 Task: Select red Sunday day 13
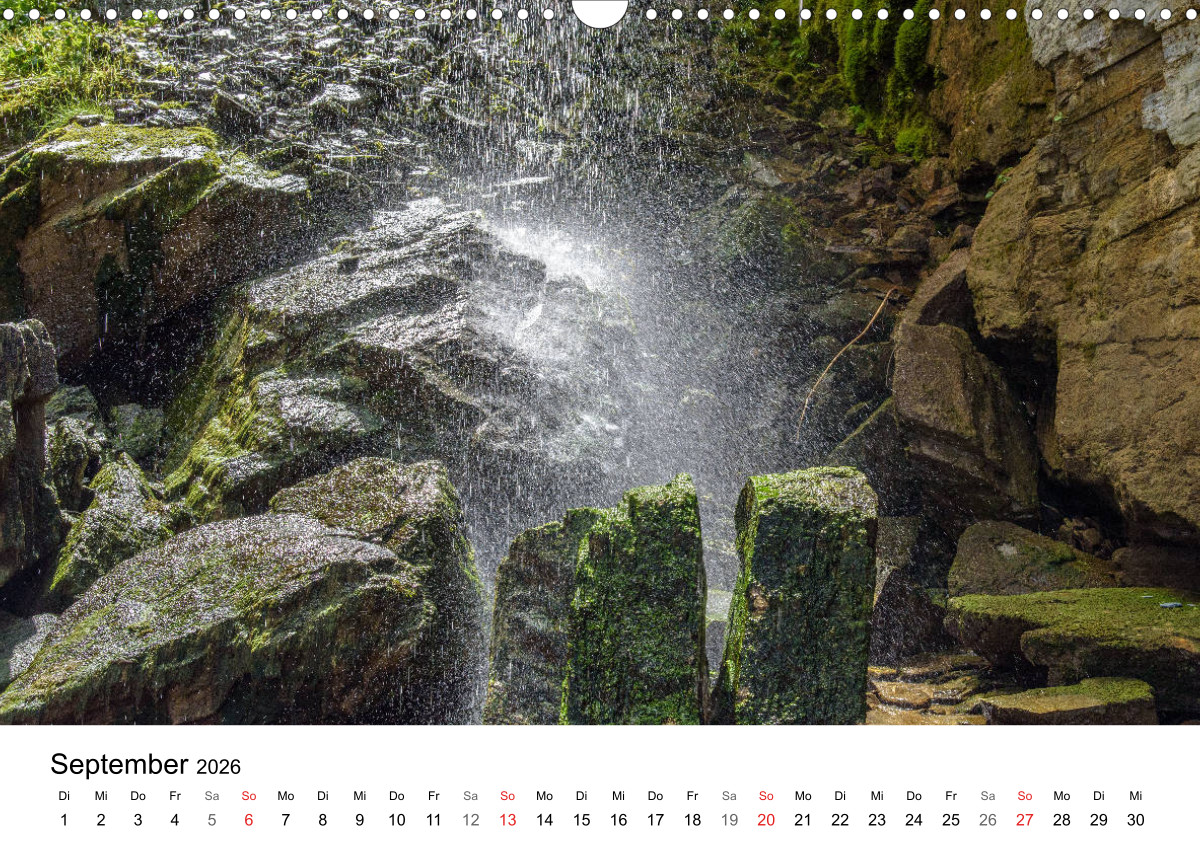tap(508, 820)
